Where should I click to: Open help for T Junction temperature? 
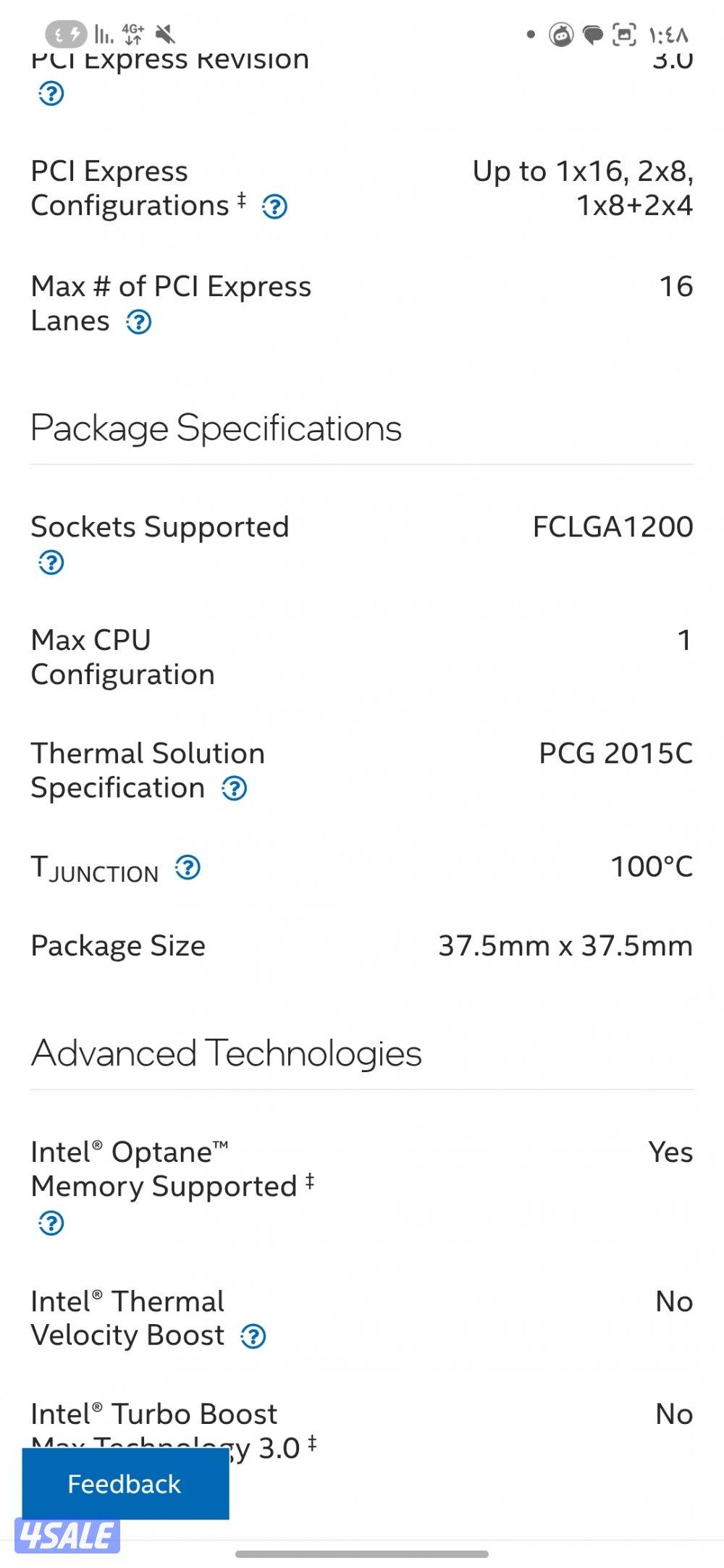point(185,868)
